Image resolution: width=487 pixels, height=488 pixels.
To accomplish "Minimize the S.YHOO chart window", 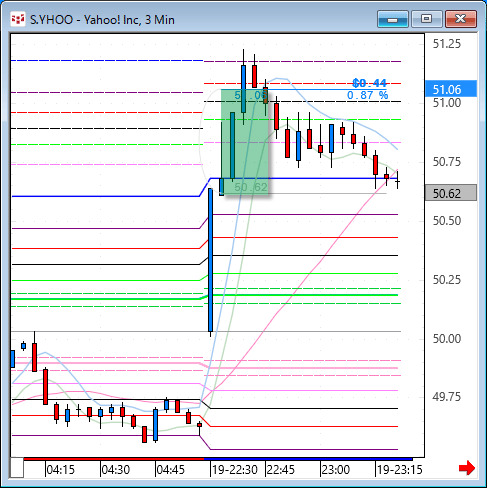I will coord(393,19).
